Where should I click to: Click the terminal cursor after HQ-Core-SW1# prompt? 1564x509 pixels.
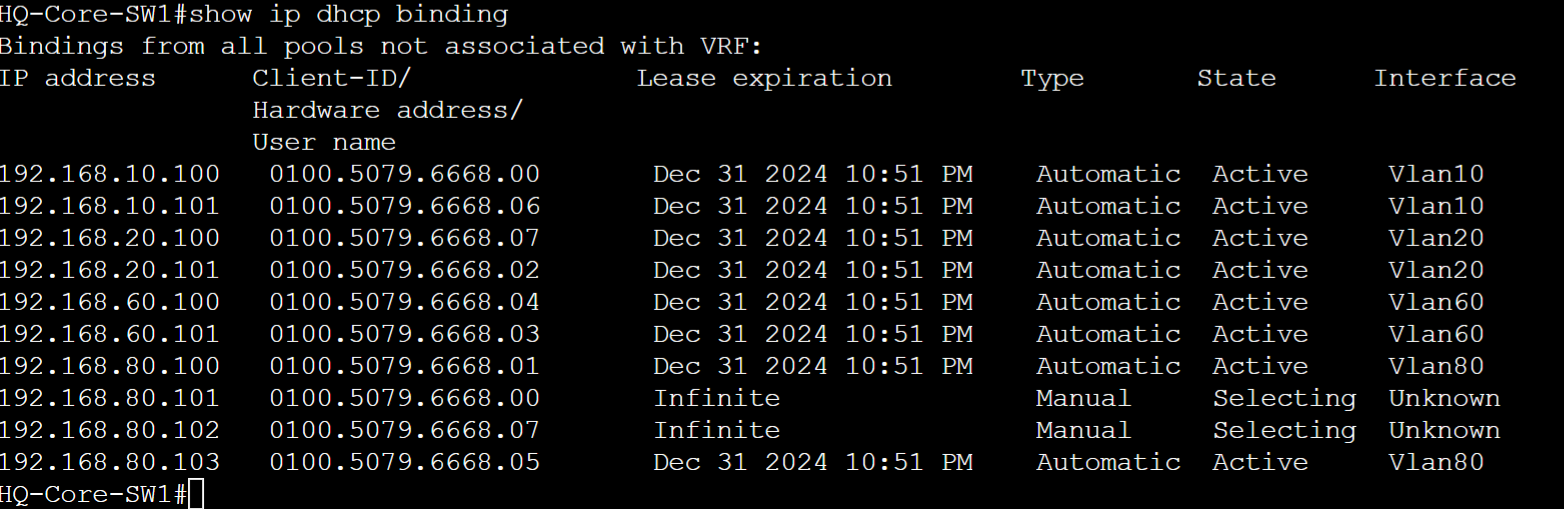coord(196,494)
